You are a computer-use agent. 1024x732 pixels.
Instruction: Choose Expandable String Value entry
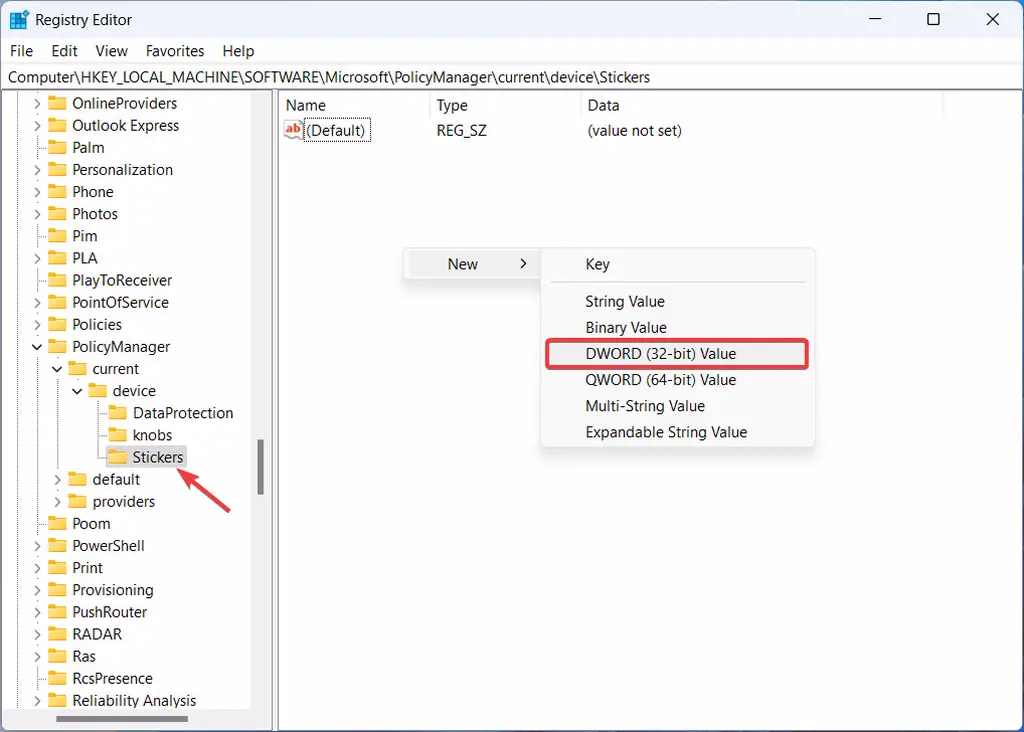pyautogui.click(x=677, y=432)
